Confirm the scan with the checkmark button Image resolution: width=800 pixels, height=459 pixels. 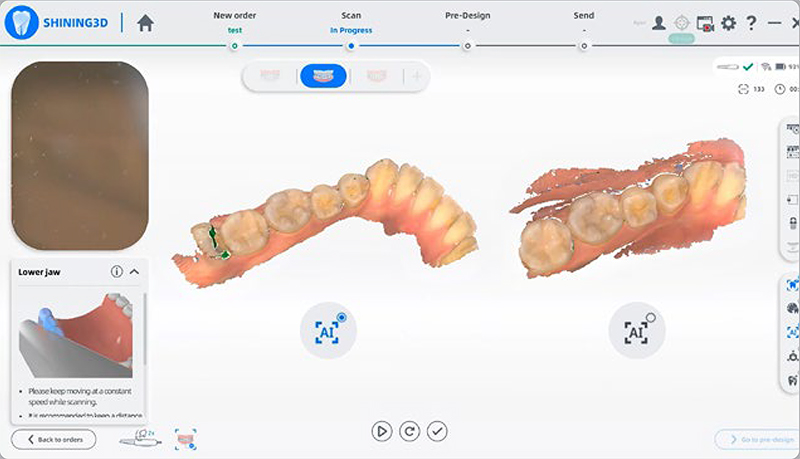point(437,431)
